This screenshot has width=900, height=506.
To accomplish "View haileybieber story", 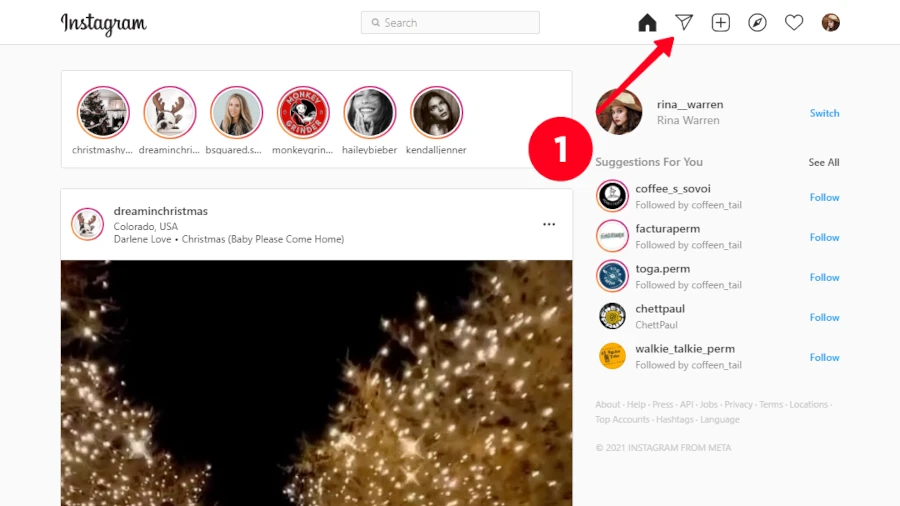I will 370,113.
